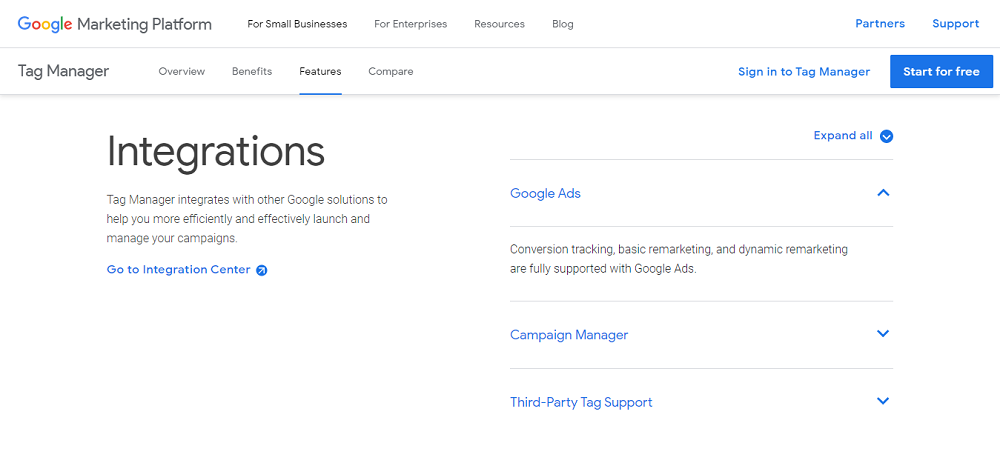Image resolution: width=1000 pixels, height=463 pixels.
Task: Select the Features tab
Action: coord(320,72)
